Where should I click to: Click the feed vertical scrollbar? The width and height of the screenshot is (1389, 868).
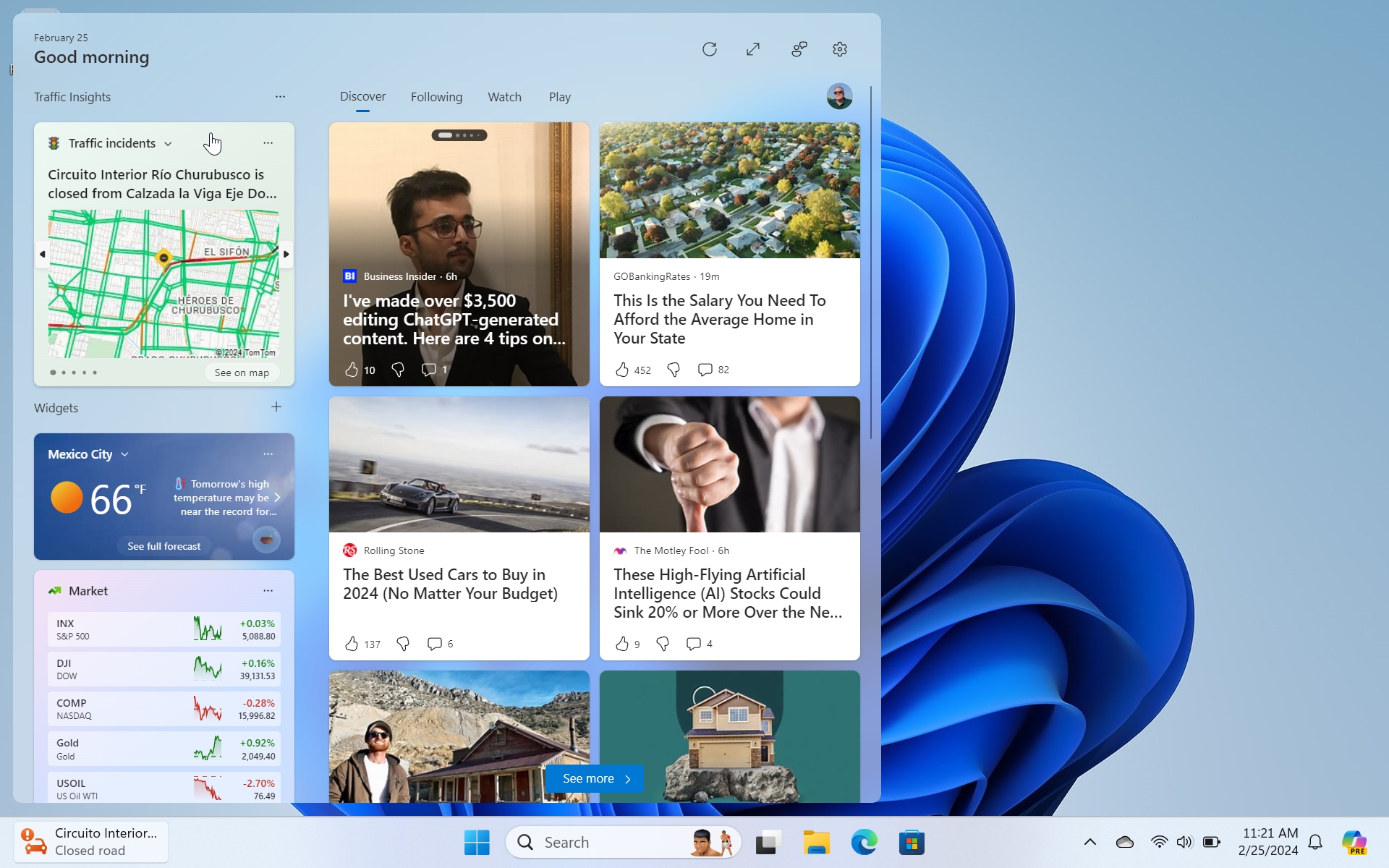click(x=871, y=263)
